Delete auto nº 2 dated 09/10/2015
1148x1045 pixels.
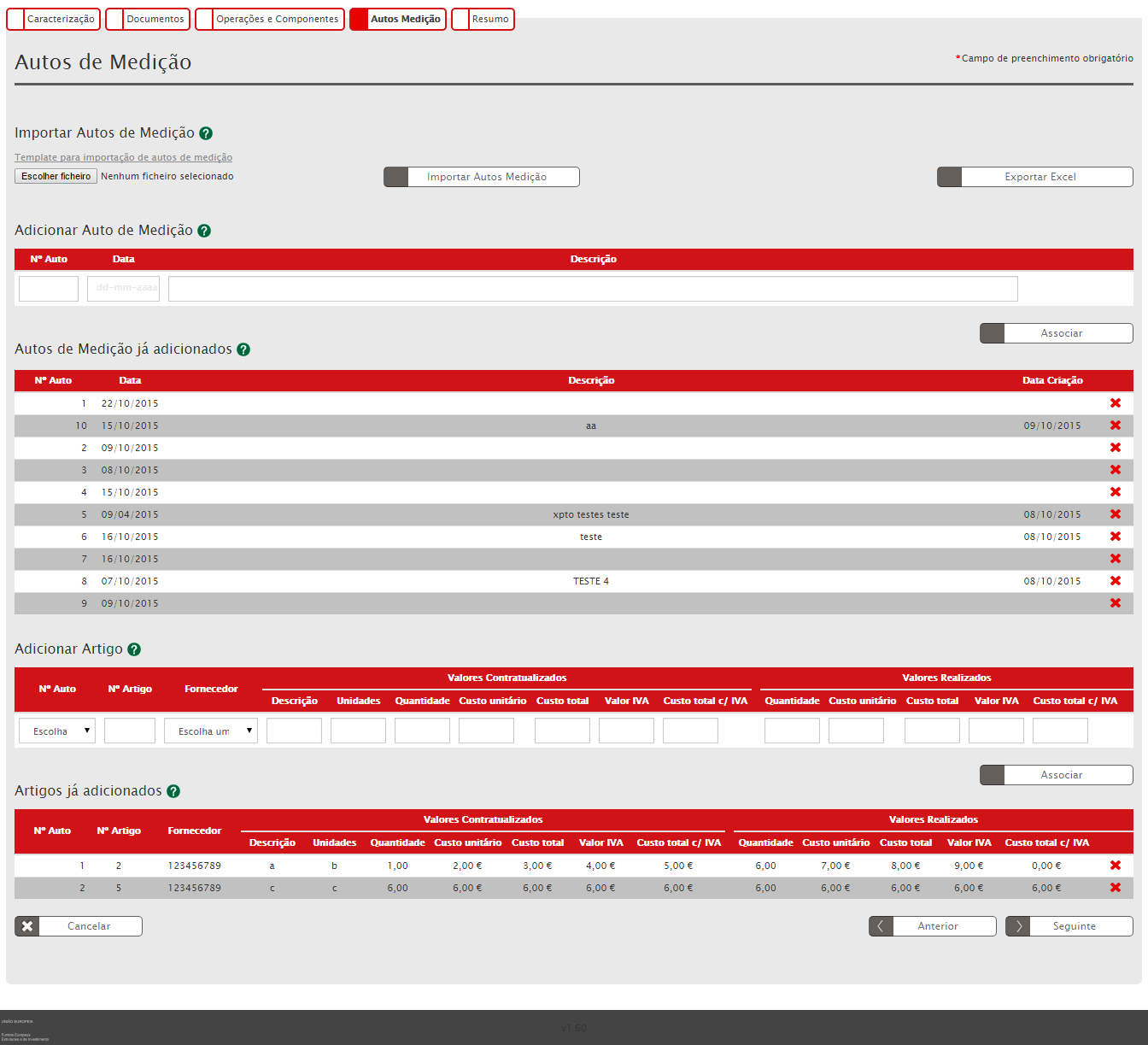(1116, 448)
